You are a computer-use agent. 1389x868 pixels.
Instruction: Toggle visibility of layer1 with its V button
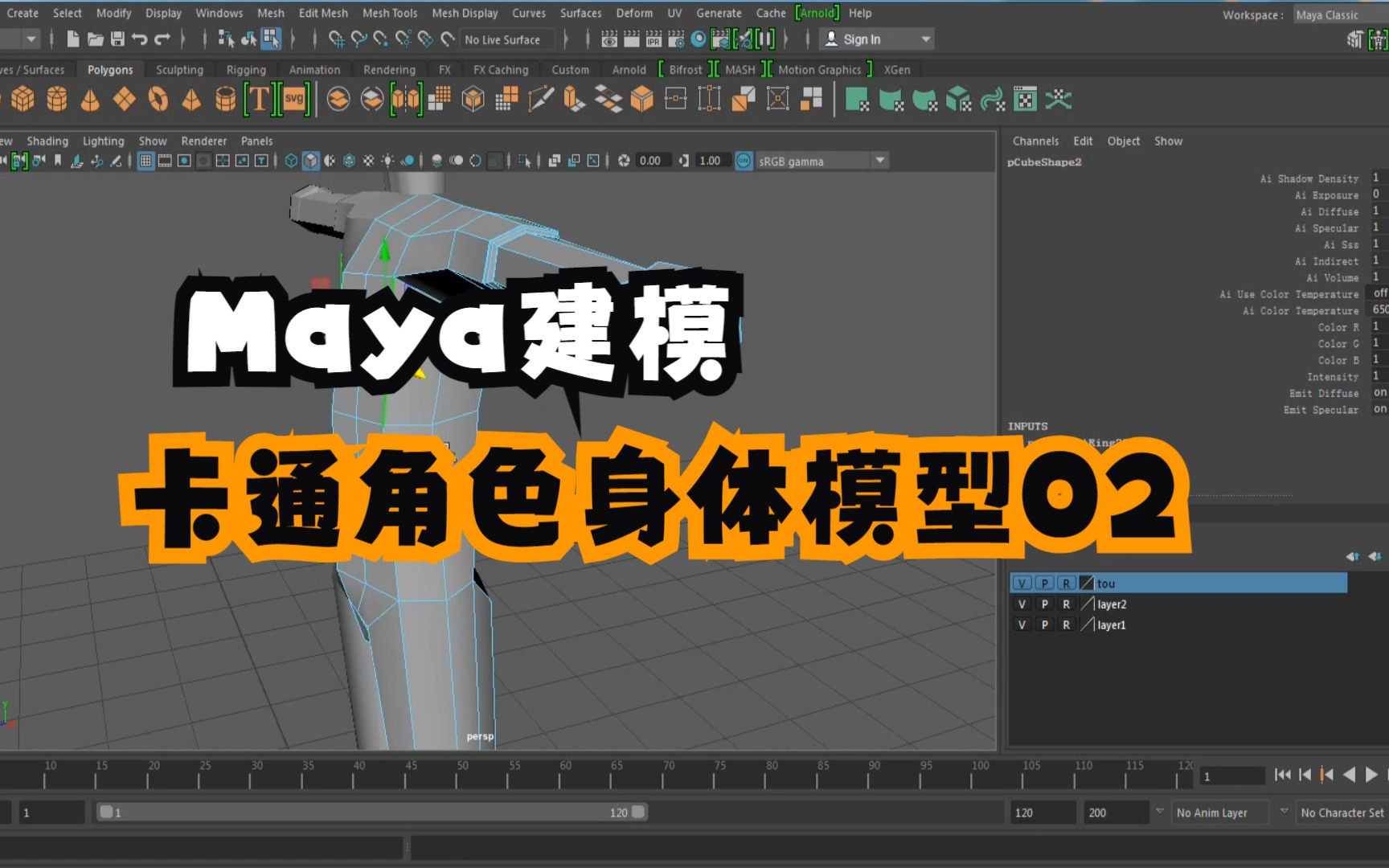tap(1022, 624)
